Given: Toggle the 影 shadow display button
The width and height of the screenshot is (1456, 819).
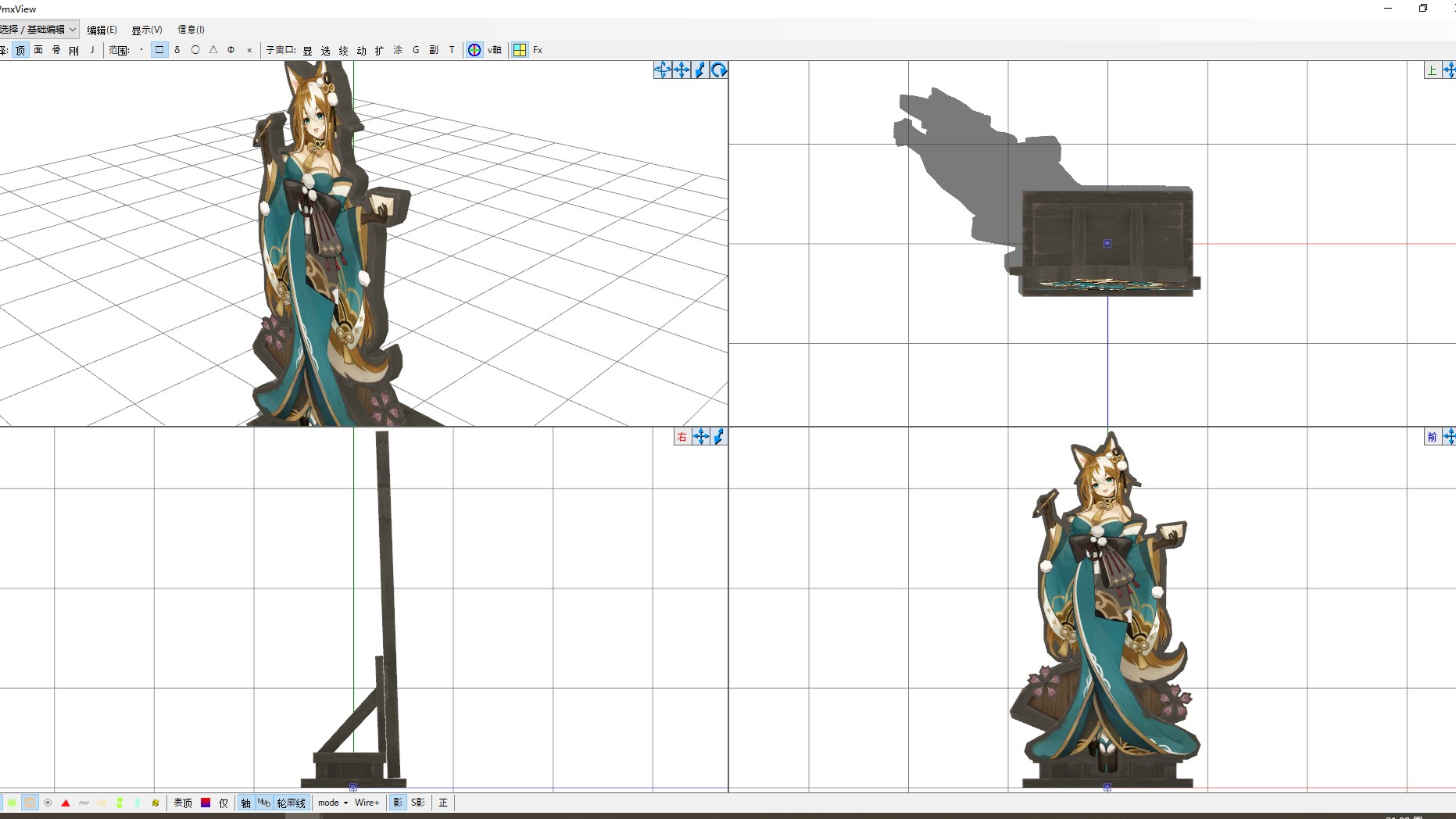Looking at the screenshot, I should (398, 803).
